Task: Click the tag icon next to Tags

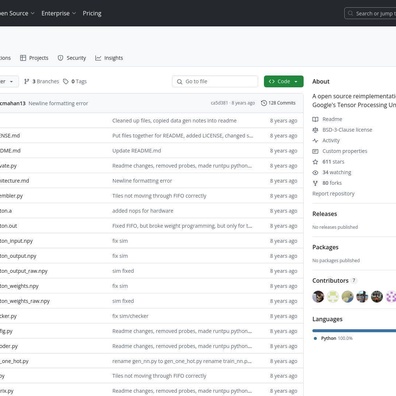Action: point(66,81)
